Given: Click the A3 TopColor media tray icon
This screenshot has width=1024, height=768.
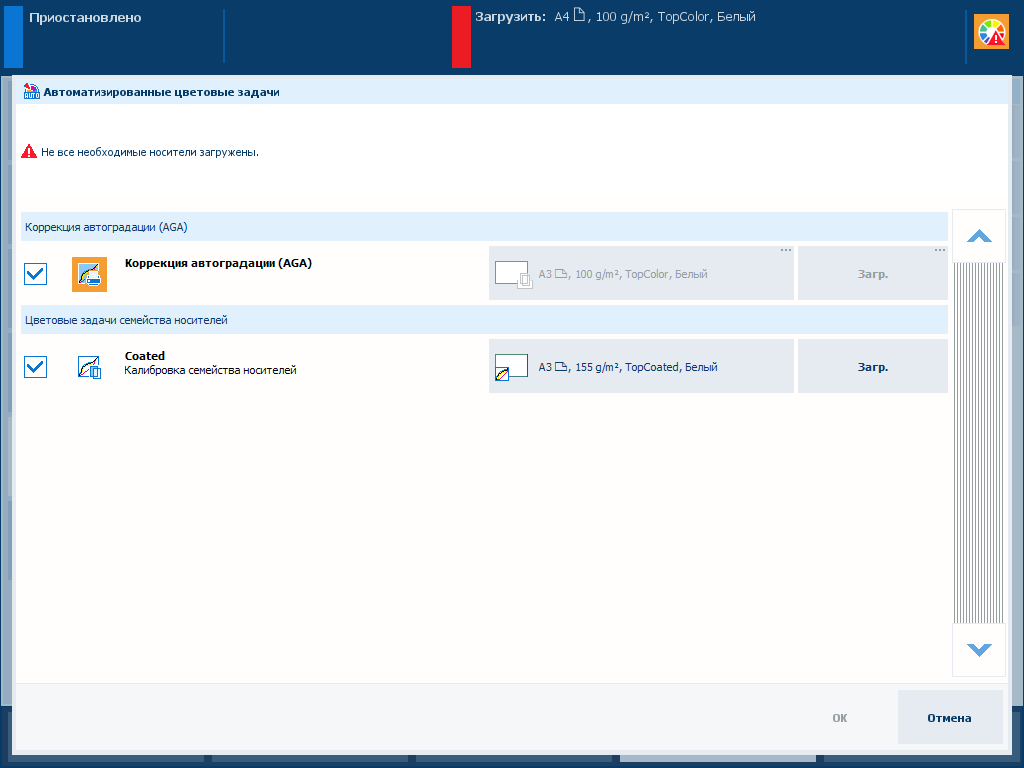Looking at the screenshot, I should click(513, 275).
